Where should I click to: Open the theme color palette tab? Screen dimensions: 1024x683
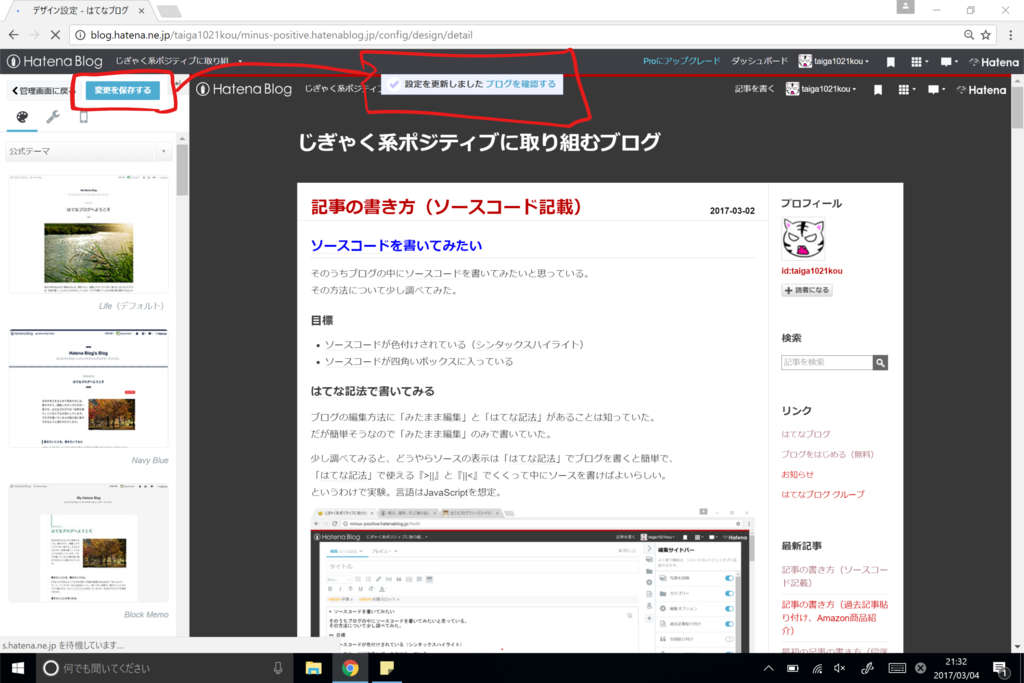click(x=22, y=118)
